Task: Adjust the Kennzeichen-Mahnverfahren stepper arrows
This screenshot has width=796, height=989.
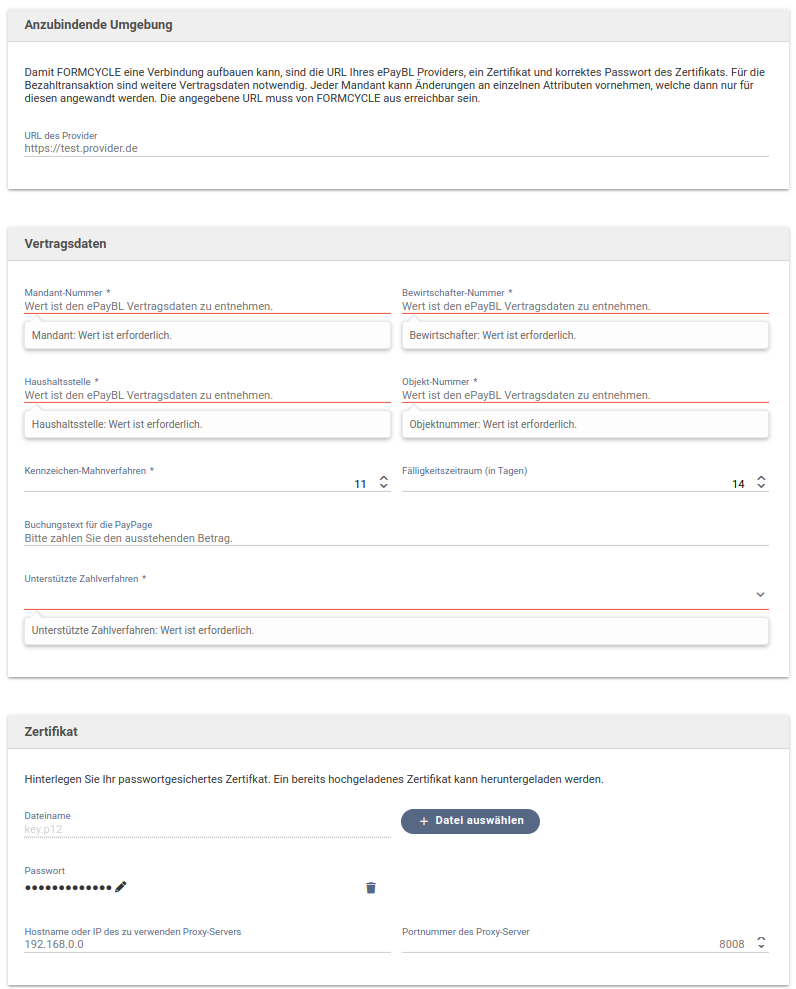Action: (383, 483)
